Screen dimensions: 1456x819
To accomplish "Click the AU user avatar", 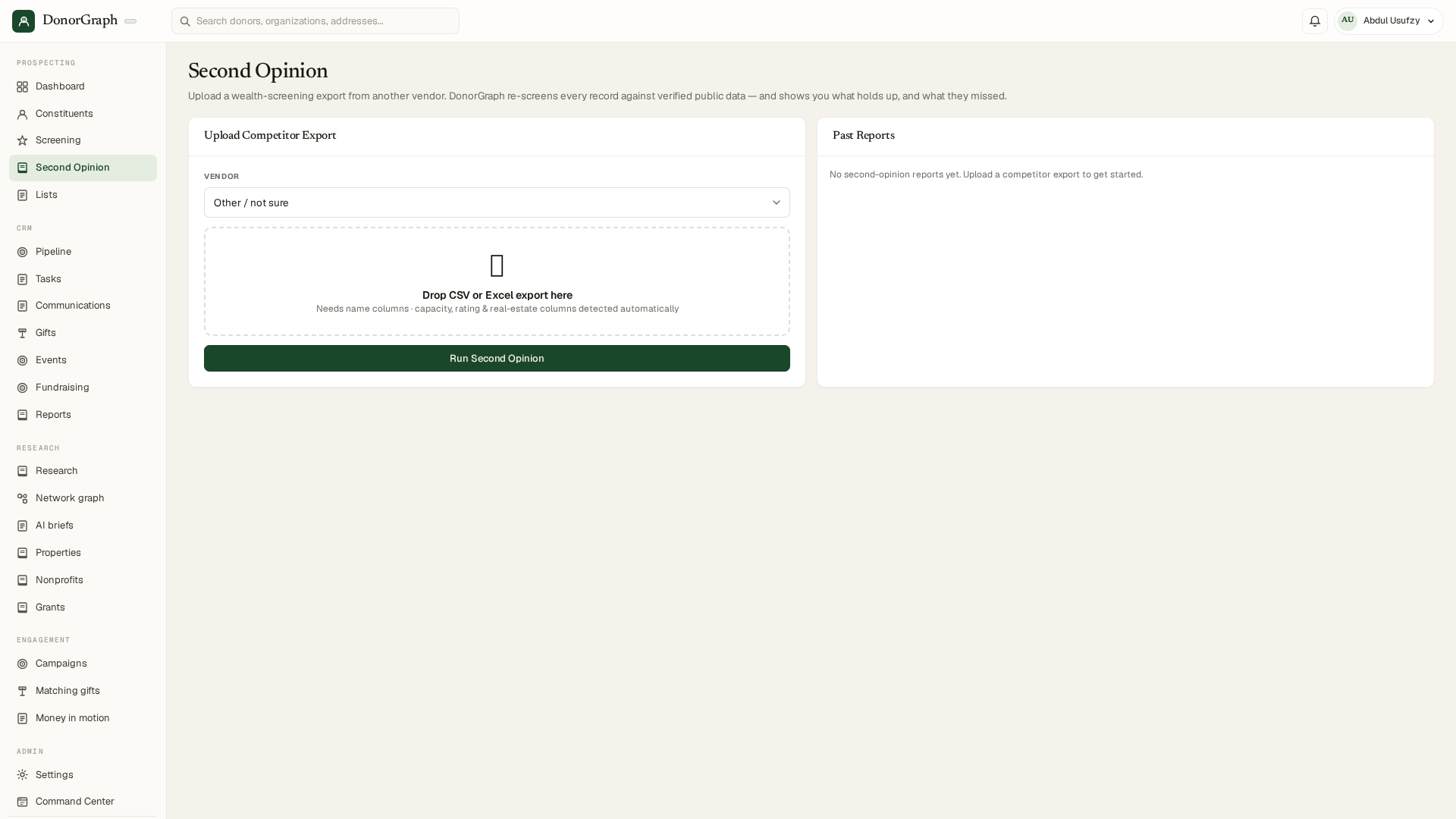I will point(1348,20).
